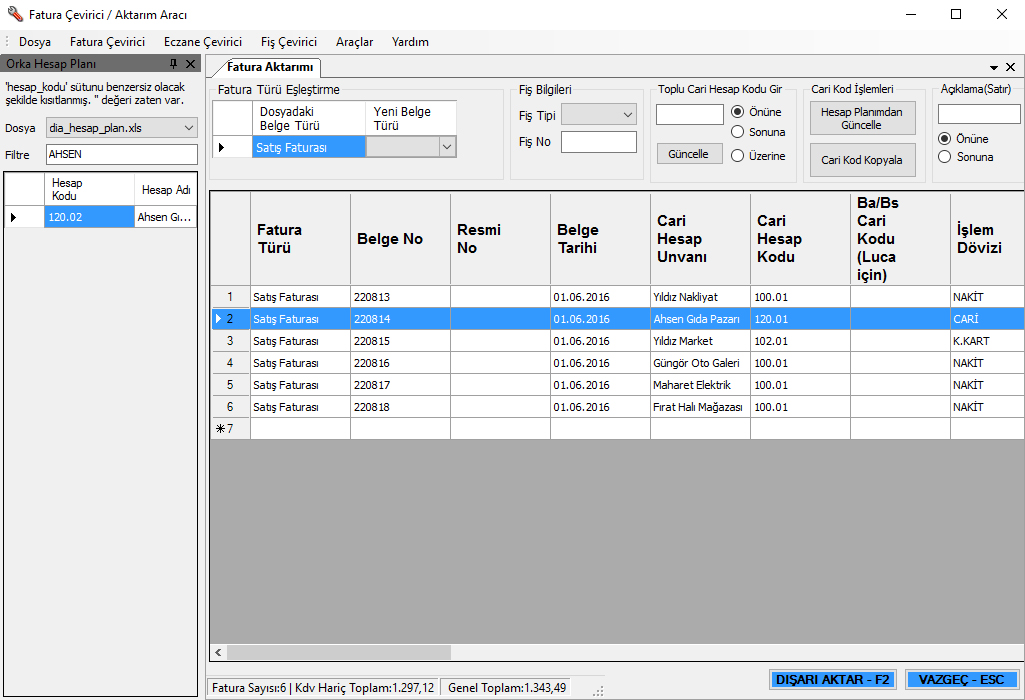Select Sonuna in Açıklama(Satır) group
Viewport: 1025px width, 700px height.
point(945,157)
